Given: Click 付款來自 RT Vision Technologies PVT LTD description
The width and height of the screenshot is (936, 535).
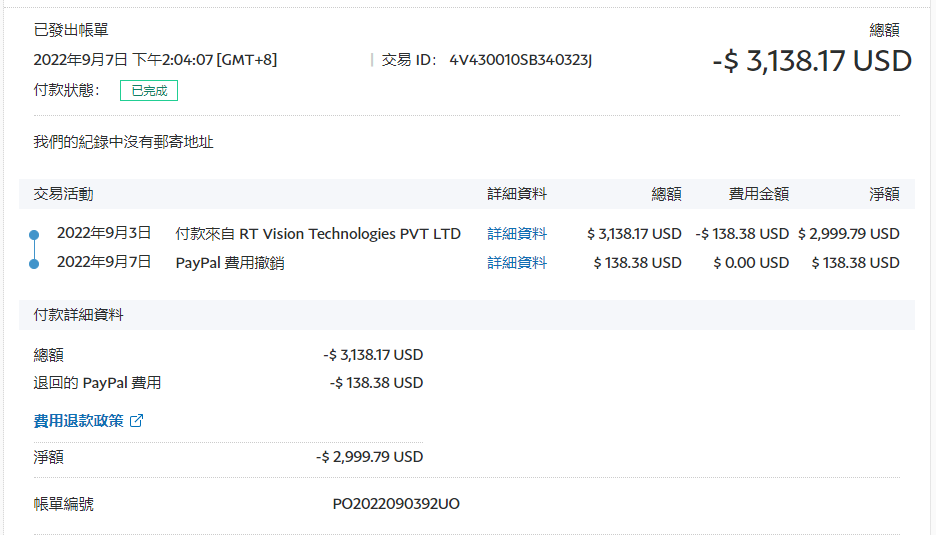Looking at the screenshot, I should click(318, 234).
